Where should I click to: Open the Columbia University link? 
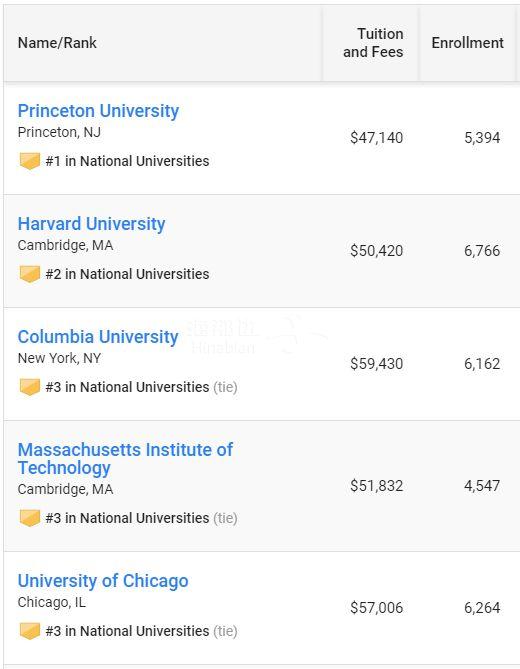(98, 337)
